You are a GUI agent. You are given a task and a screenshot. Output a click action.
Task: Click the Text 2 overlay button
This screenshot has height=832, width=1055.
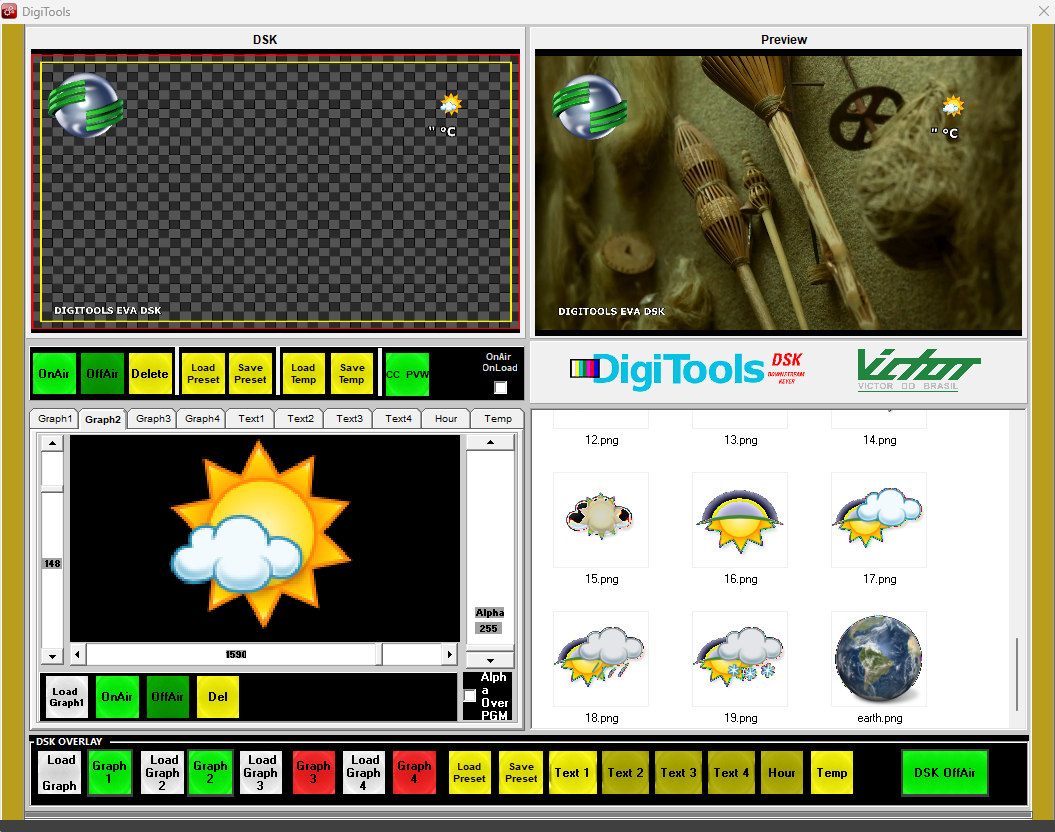(626, 772)
